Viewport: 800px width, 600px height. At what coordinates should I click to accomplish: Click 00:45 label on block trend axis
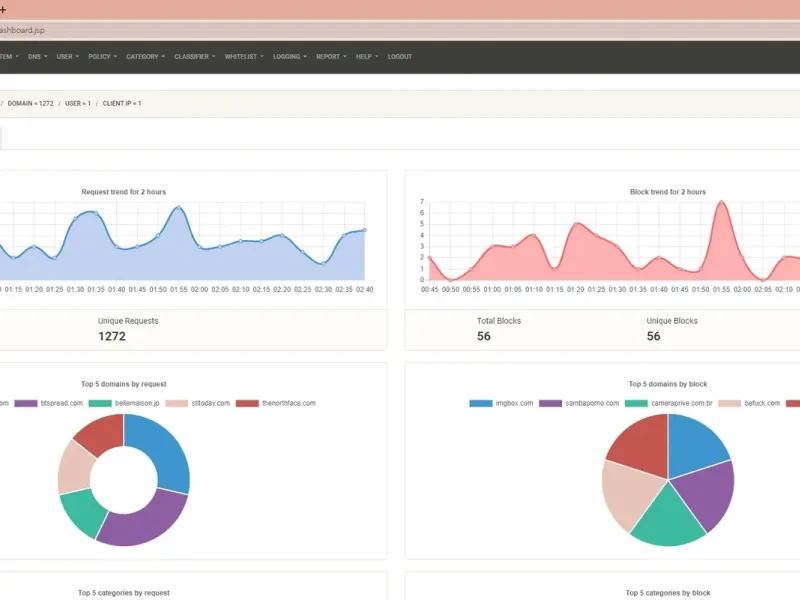tap(430, 289)
